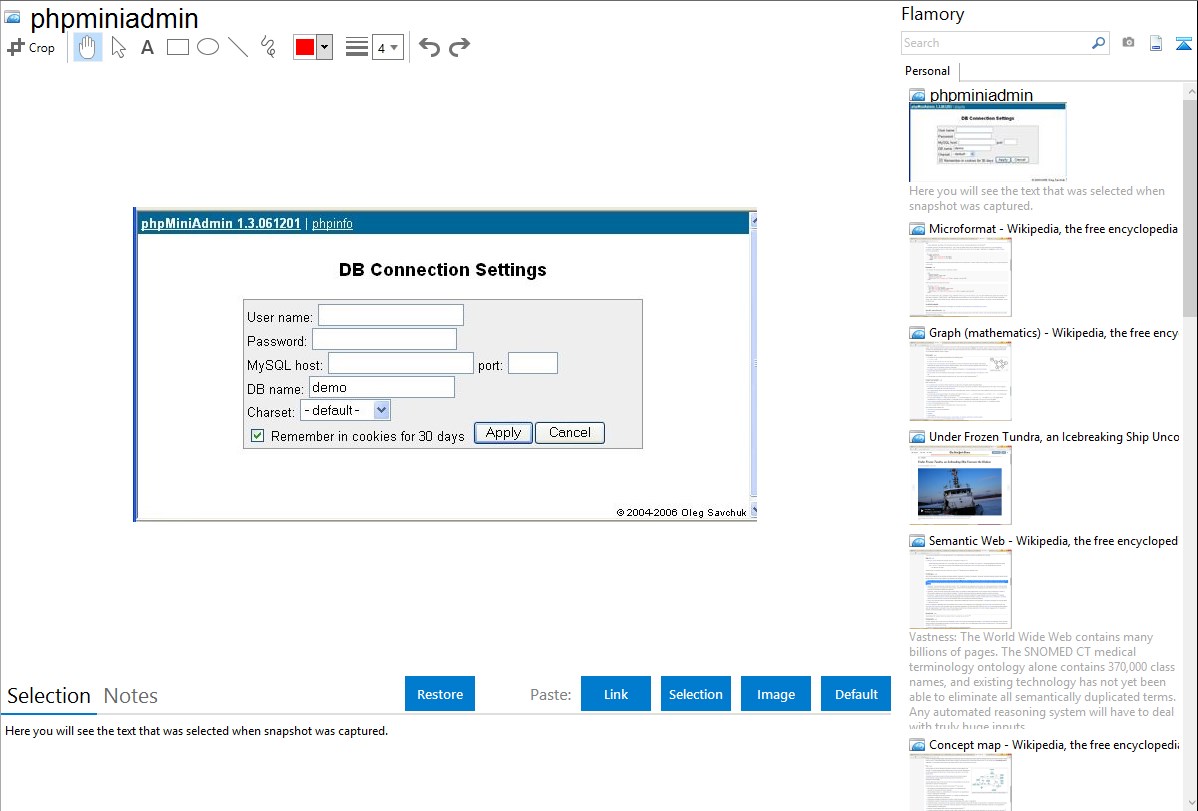Click snapshot list scrollbar up arrow
This screenshot has height=811, width=1198.
[x=1190, y=92]
